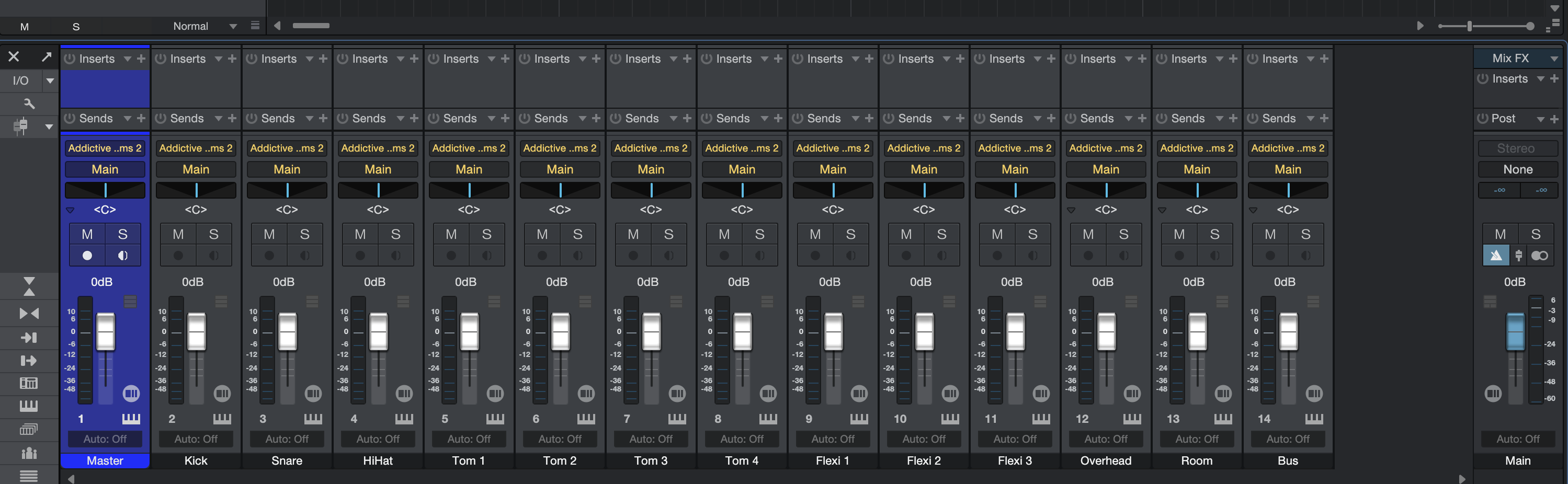Click the fader layout icon in the sidebar

(x=22, y=126)
